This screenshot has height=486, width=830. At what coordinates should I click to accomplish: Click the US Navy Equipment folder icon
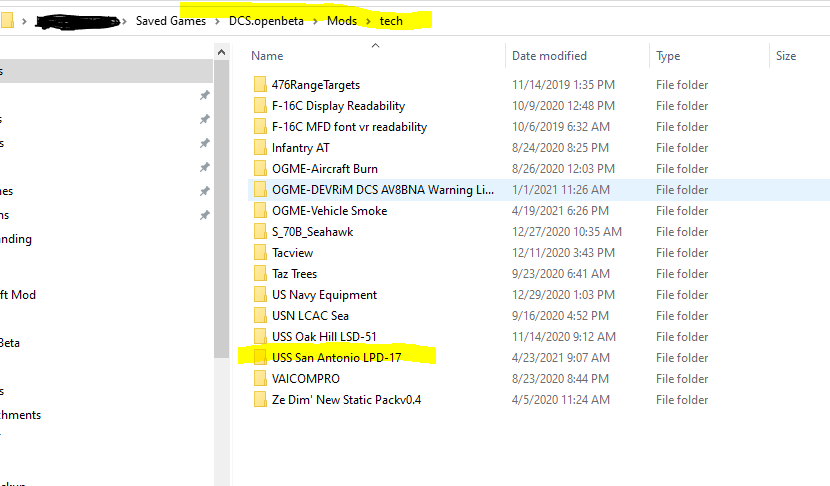tap(260, 294)
